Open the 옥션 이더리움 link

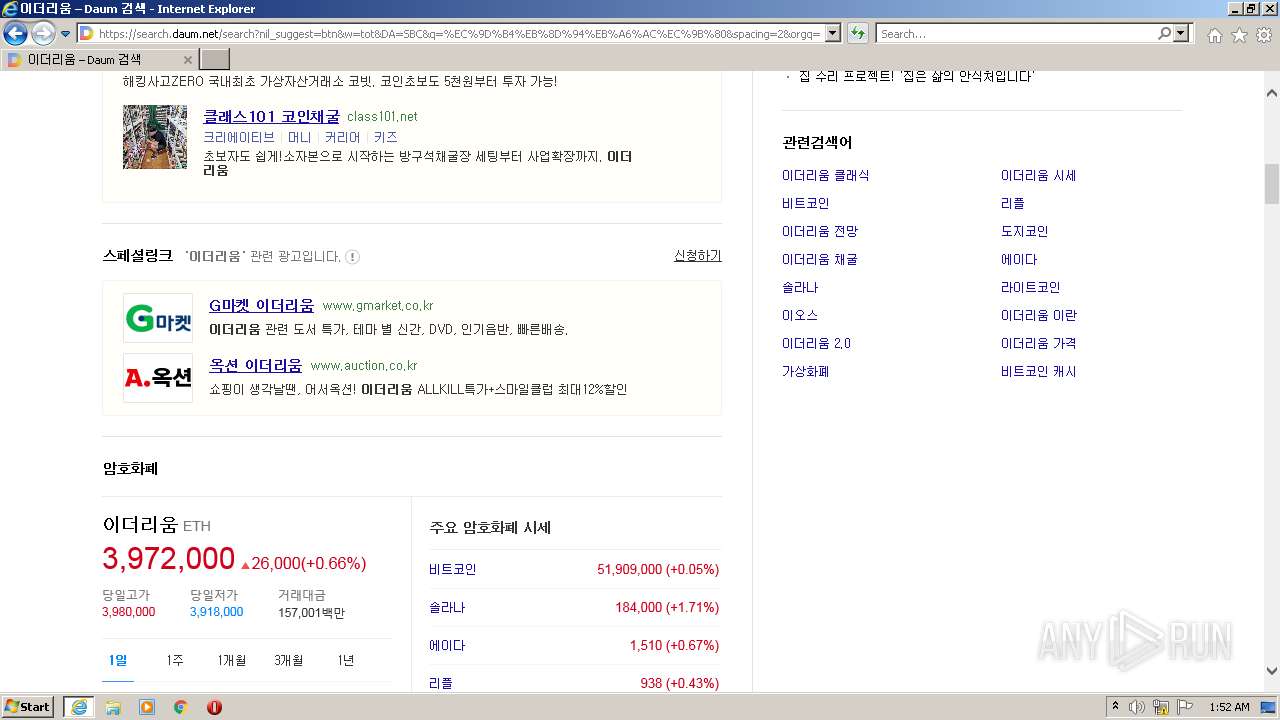(x=255, y=365)
